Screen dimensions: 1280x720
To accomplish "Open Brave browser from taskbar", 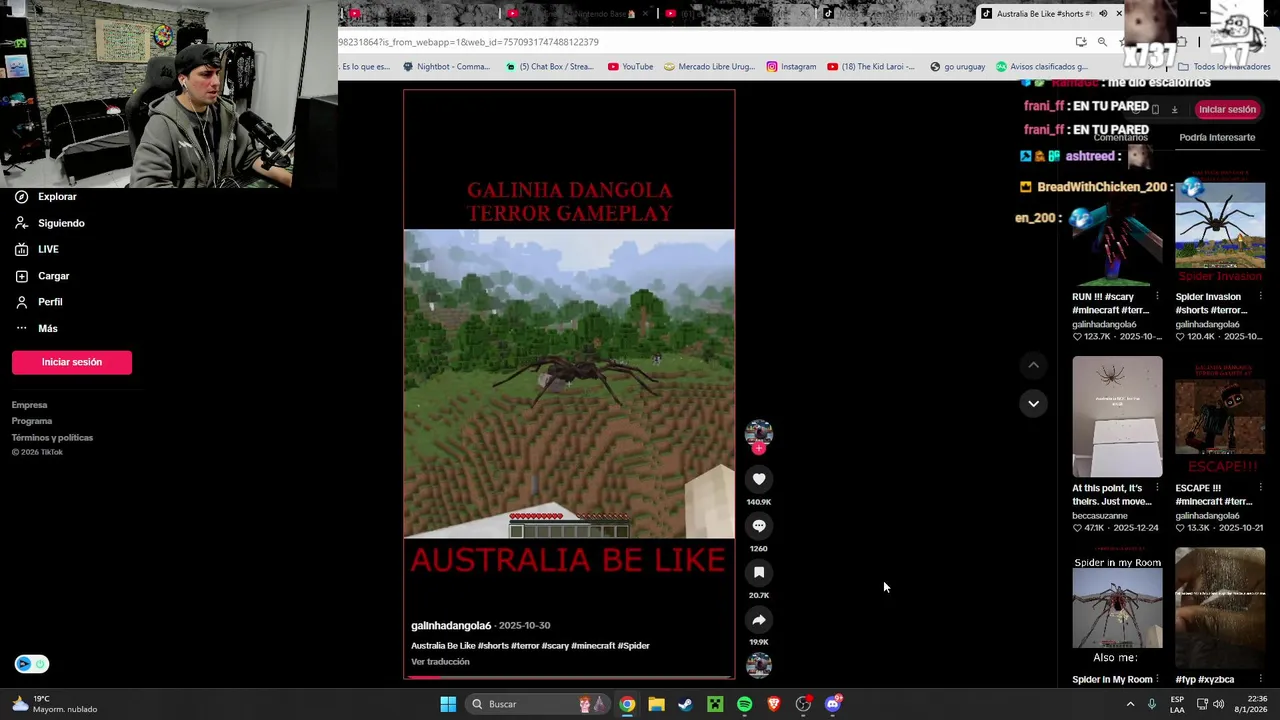I will click(x=773, y=704).
